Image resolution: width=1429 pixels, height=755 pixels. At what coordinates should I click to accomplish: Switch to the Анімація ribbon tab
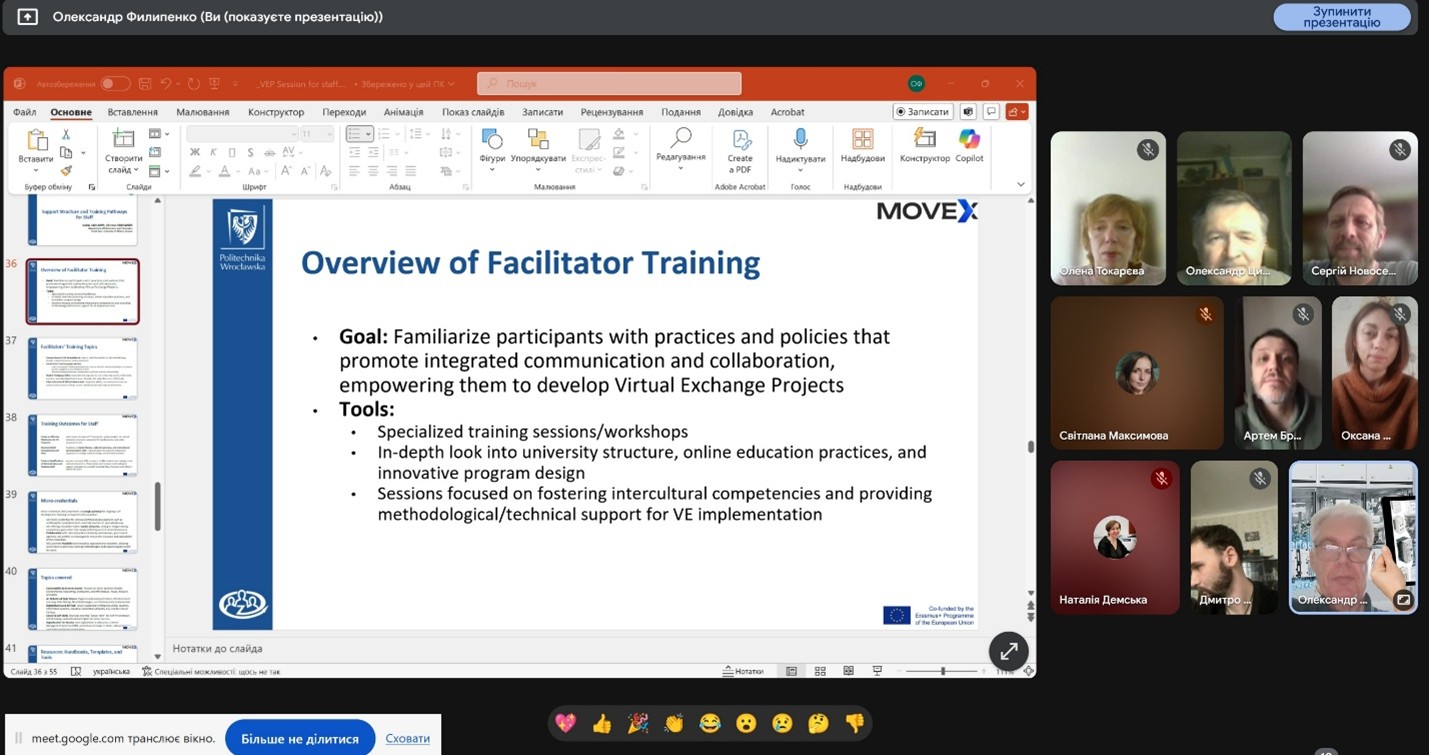(x=403, y=112)
